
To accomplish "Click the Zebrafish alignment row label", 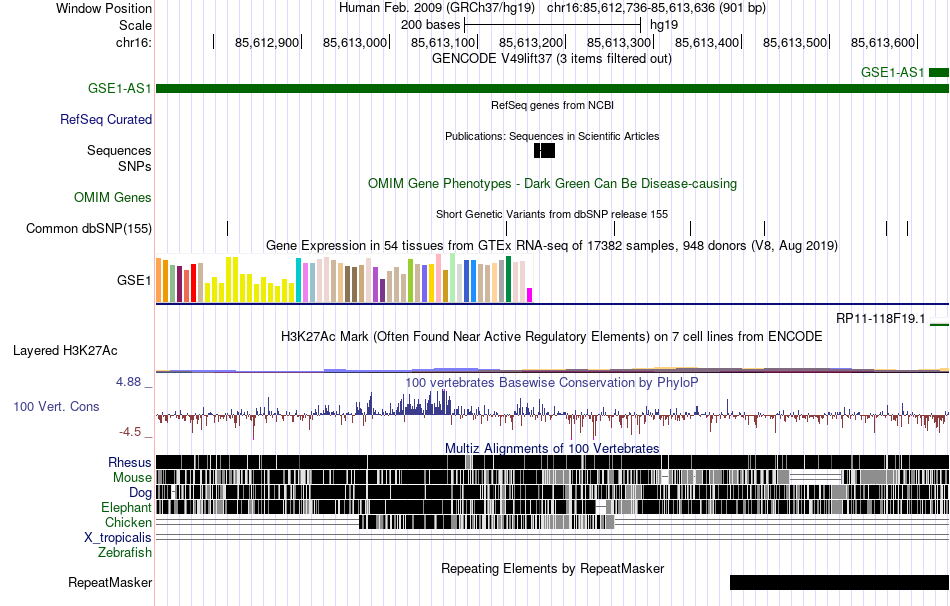I will coord(125,553).
